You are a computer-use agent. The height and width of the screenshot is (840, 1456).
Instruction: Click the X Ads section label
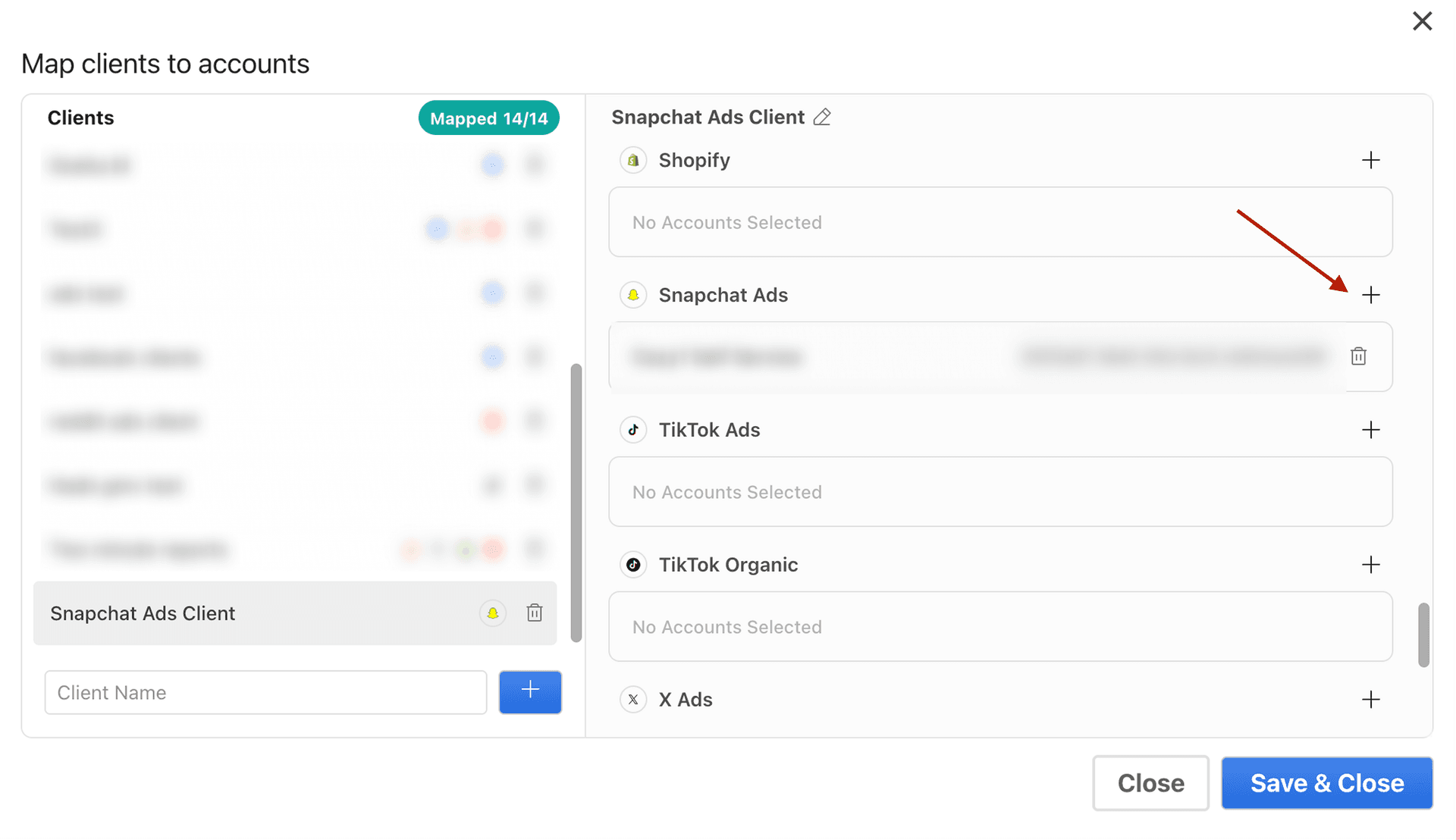click(686, 700)
